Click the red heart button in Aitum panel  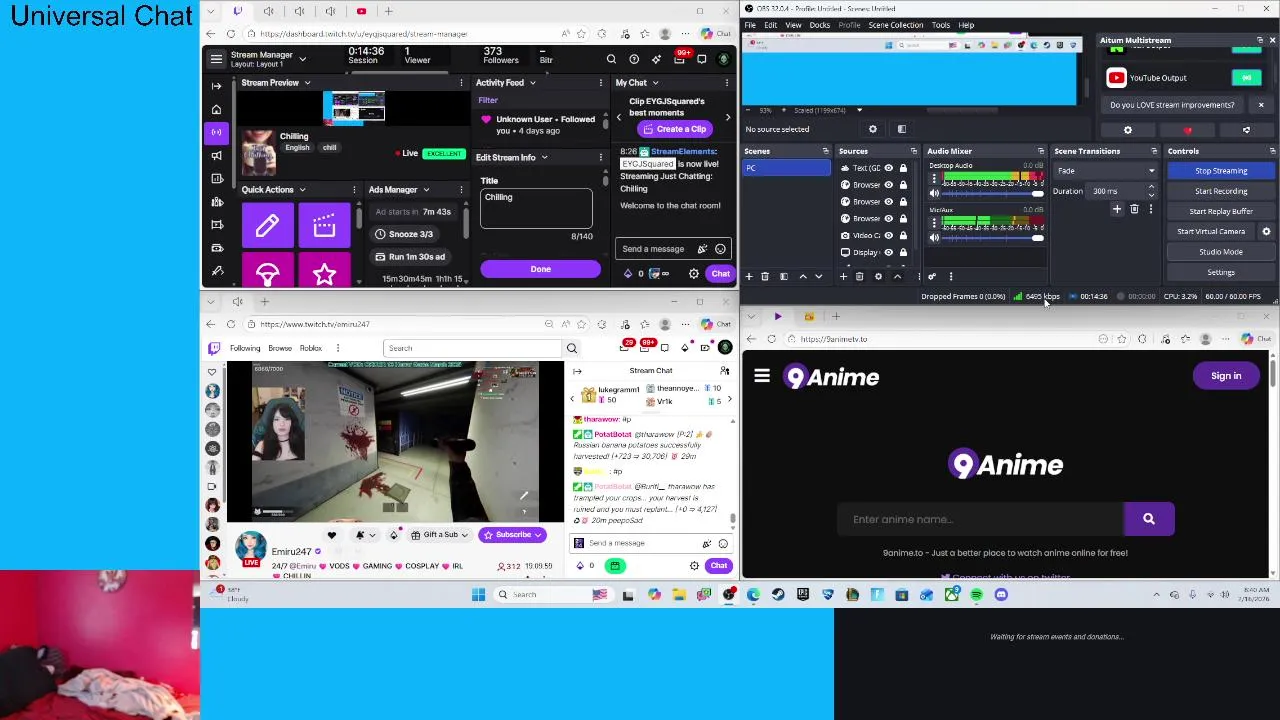[x=1187, y=130]
